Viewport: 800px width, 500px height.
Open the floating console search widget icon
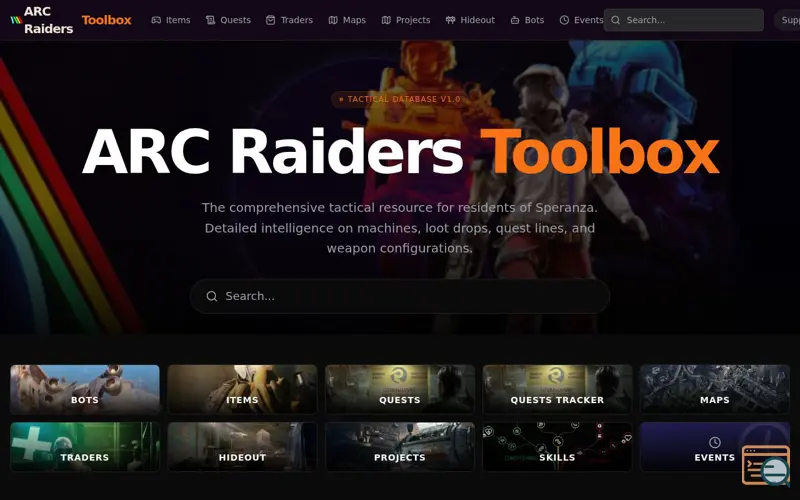tap(766, 465)
